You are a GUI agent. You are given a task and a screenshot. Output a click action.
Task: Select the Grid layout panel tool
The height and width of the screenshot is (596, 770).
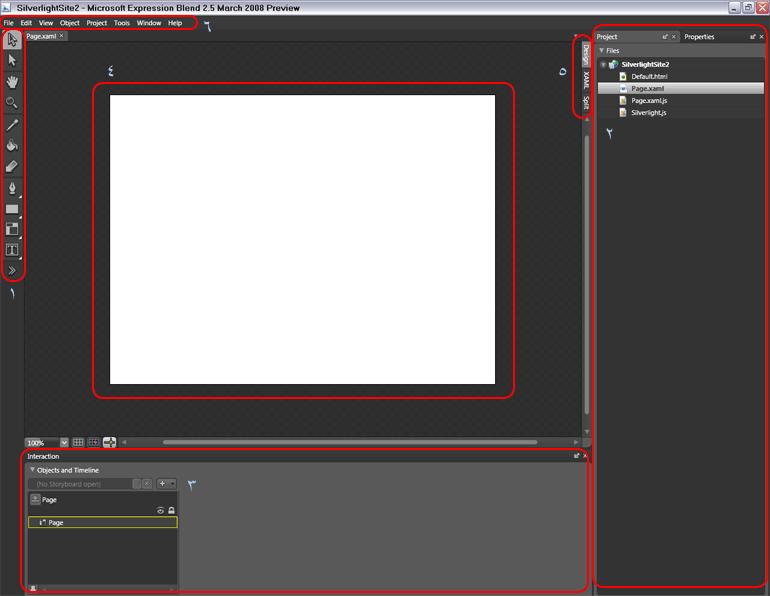pyautogui.click(x=12, y=229)
